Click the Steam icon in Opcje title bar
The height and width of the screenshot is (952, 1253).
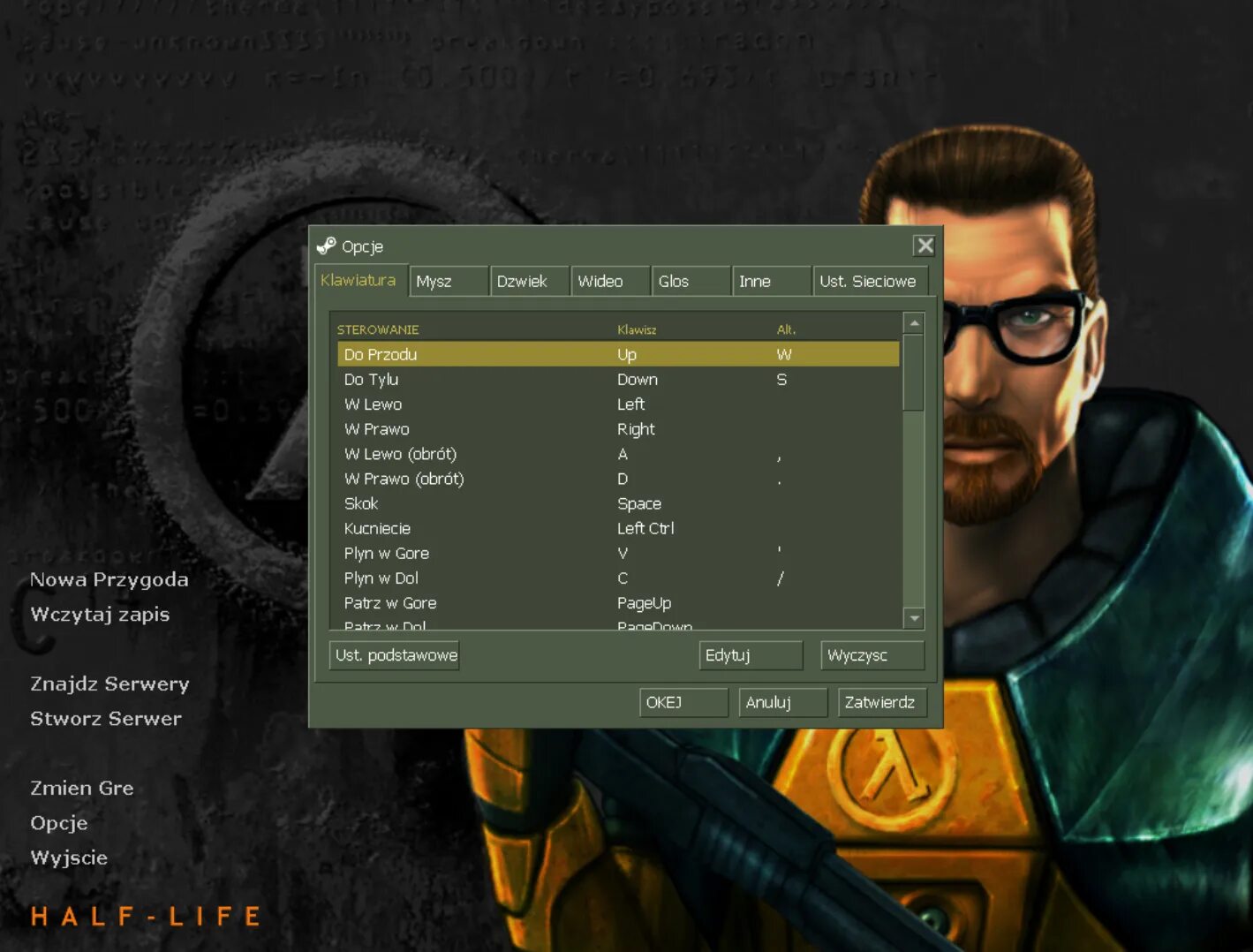click(327, 246)
